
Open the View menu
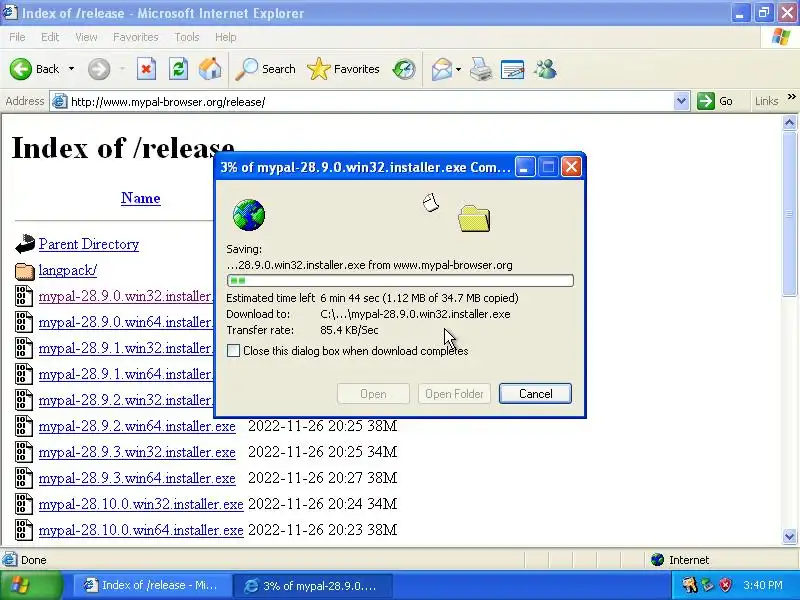pos(86,37)
